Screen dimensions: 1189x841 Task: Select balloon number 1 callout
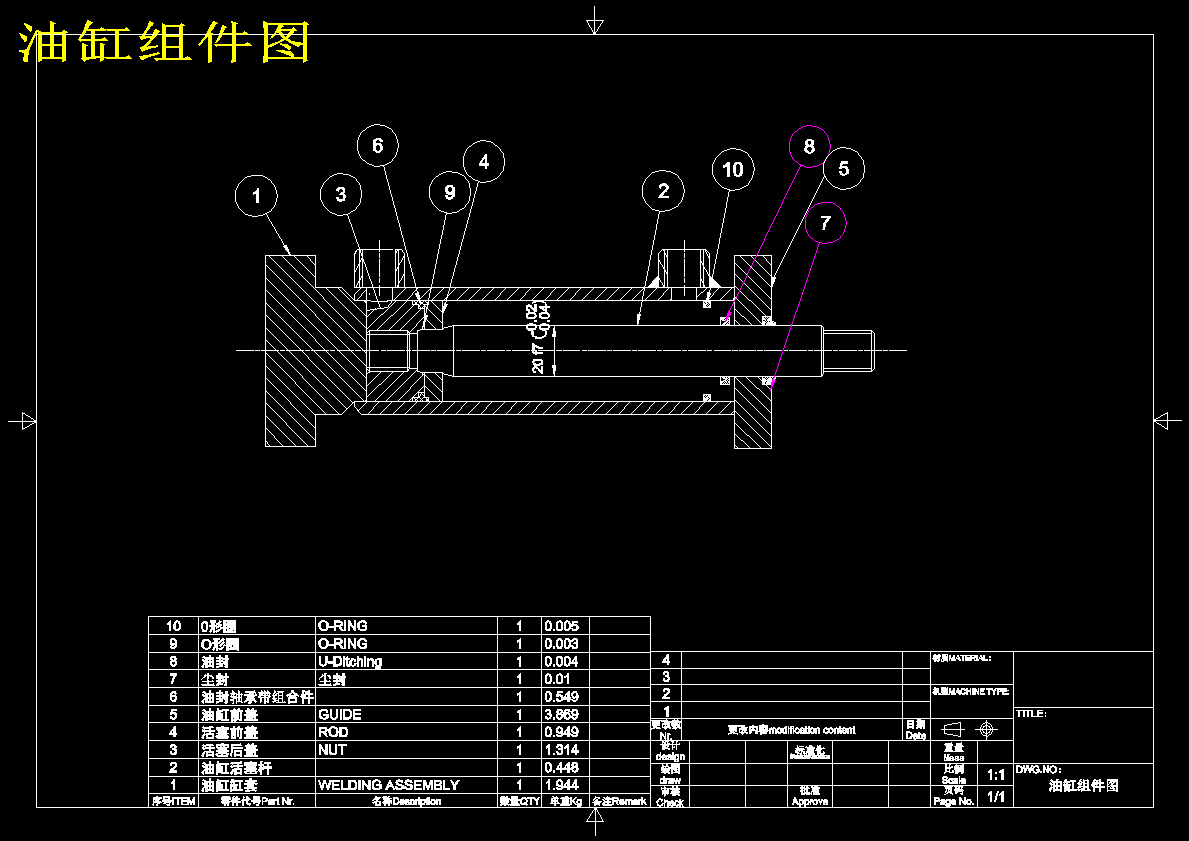coord(256,196)
